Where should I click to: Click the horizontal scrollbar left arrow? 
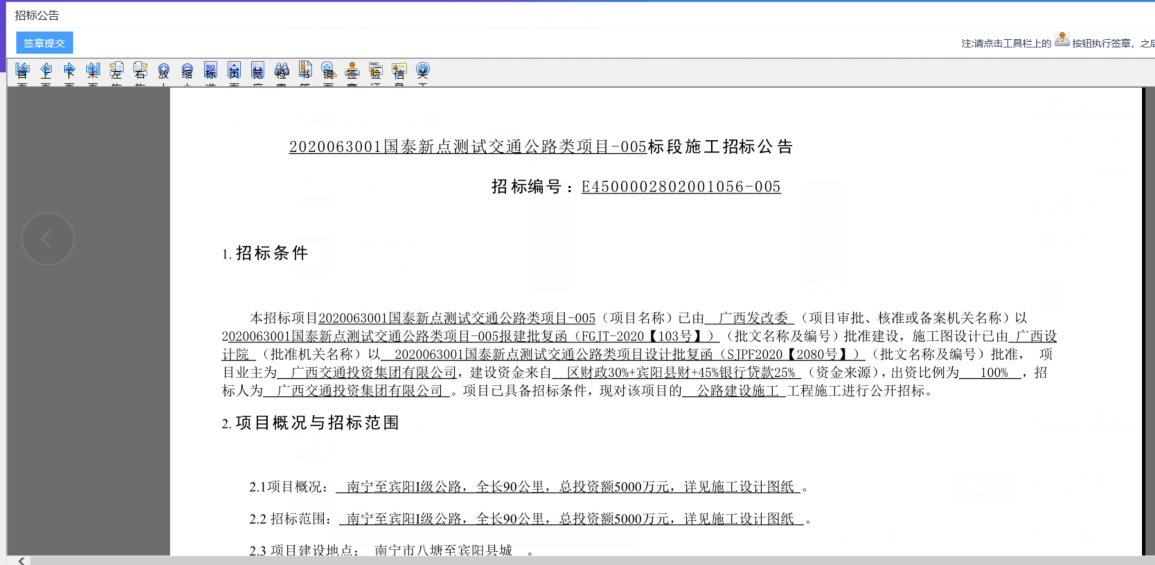[x=22, y=560]
